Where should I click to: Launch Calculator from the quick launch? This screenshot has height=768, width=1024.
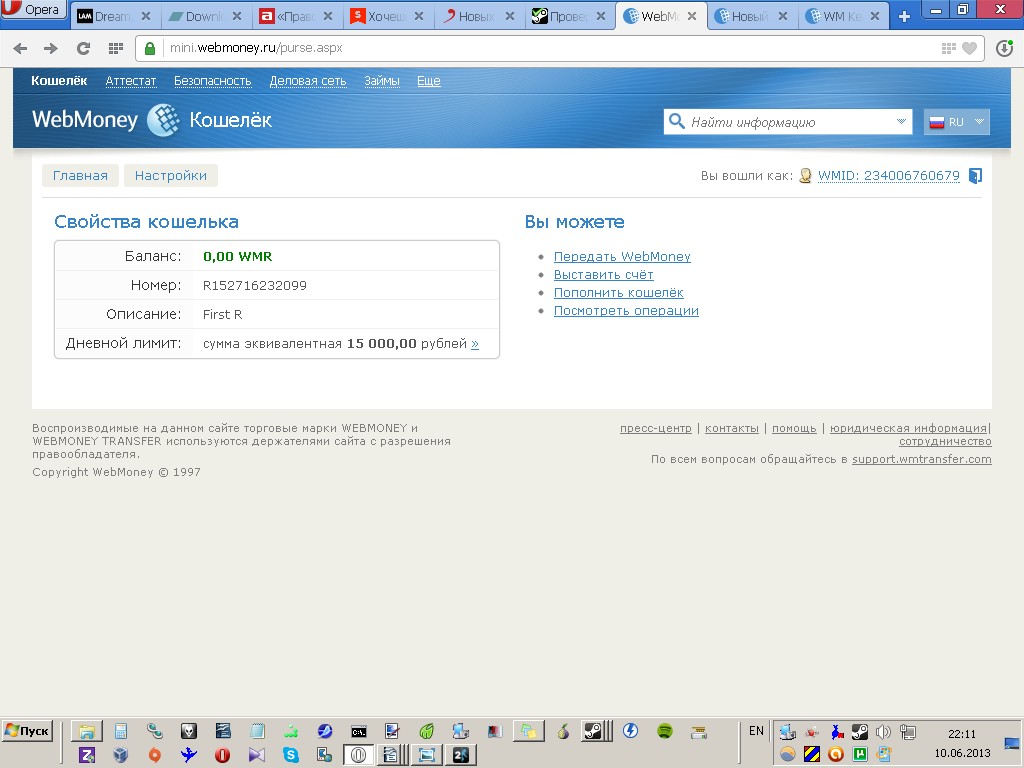[x=121, y=731]
